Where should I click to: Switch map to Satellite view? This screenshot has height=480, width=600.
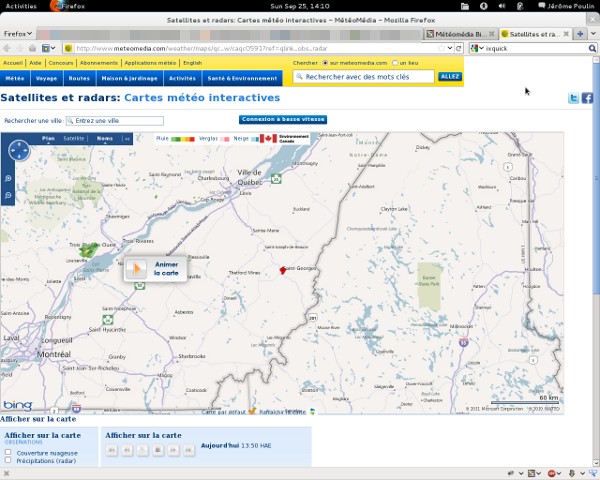point(74,139)
